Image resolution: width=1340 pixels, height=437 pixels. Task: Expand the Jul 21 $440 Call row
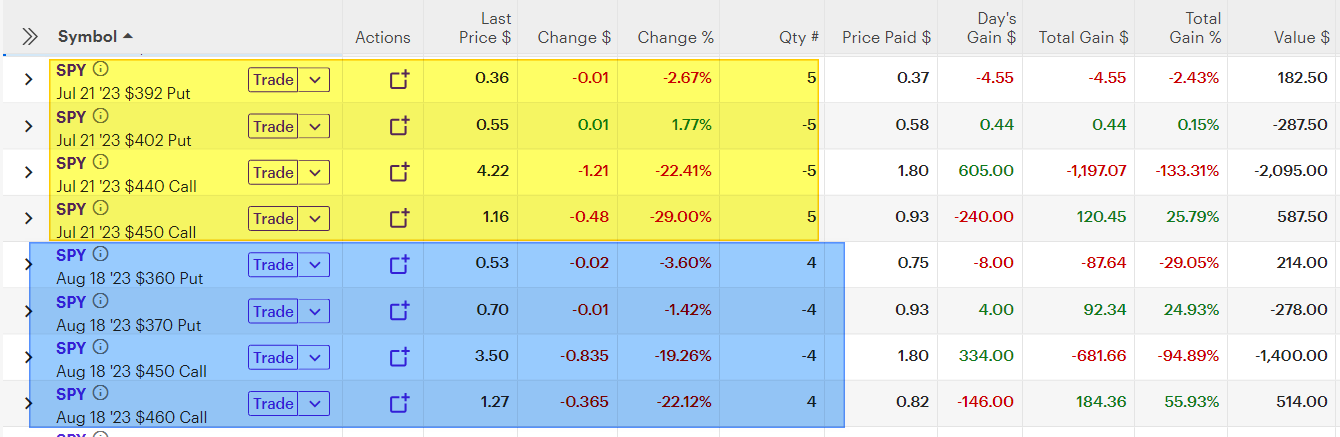tap(28, 172)
